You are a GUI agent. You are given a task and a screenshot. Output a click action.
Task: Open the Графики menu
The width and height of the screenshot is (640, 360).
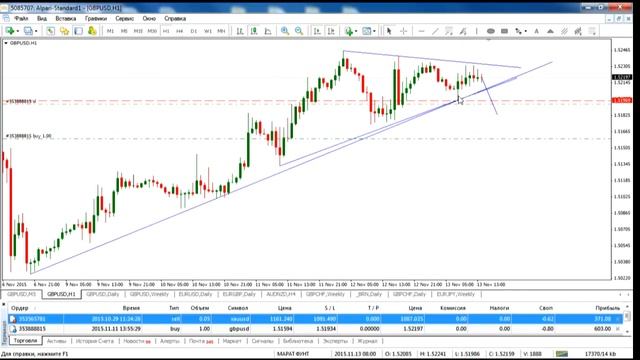(x=96, y=19)
